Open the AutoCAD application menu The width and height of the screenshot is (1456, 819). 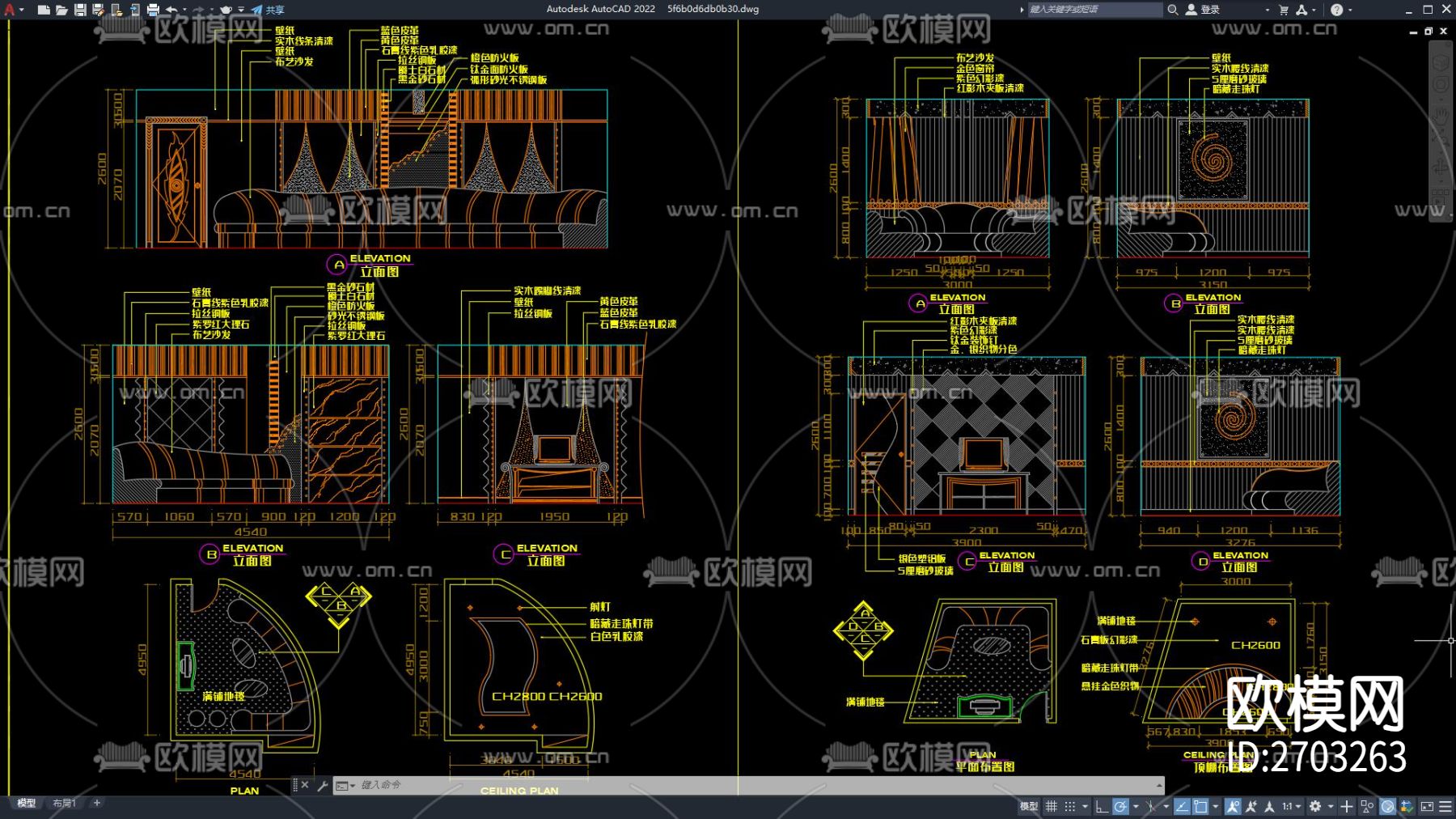coord(10,10)
